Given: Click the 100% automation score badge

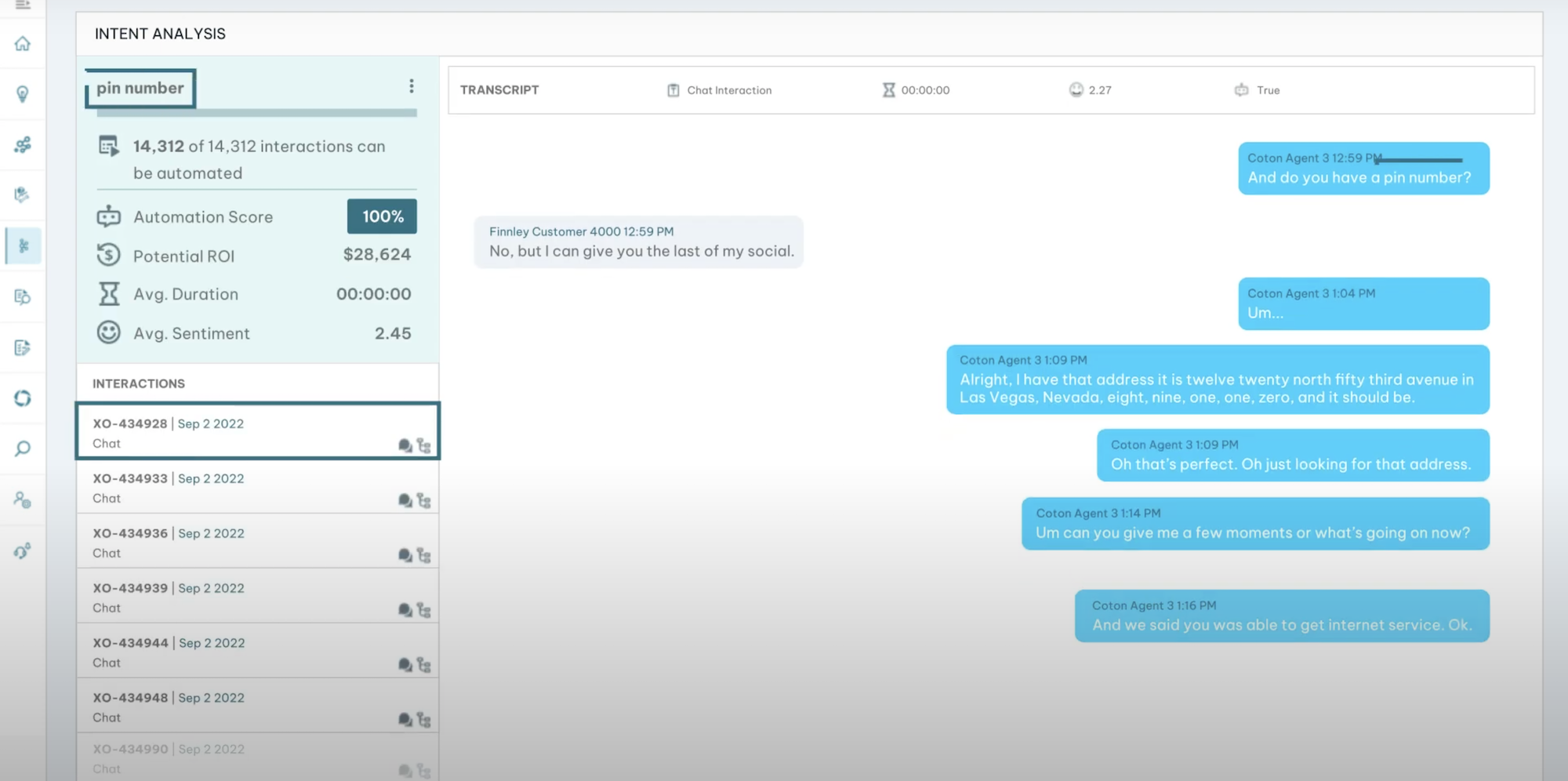Looking at the screenshot, I should [383, 216].
